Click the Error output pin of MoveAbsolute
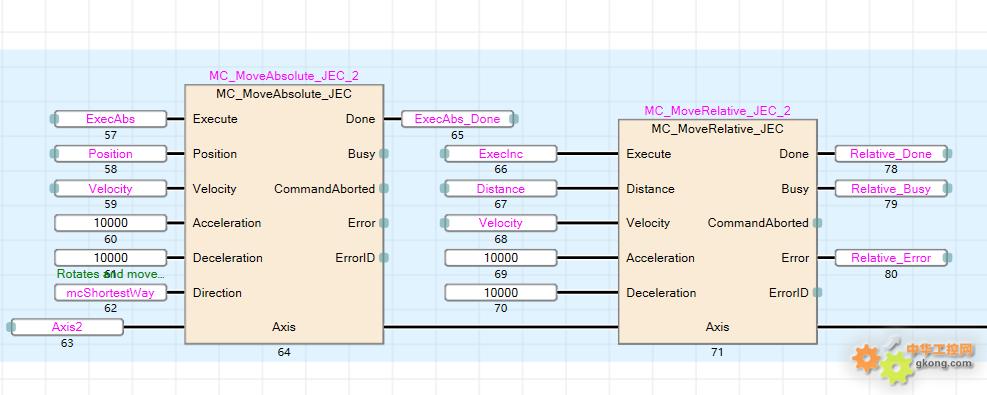987x395 pixels. pos(384,223)
